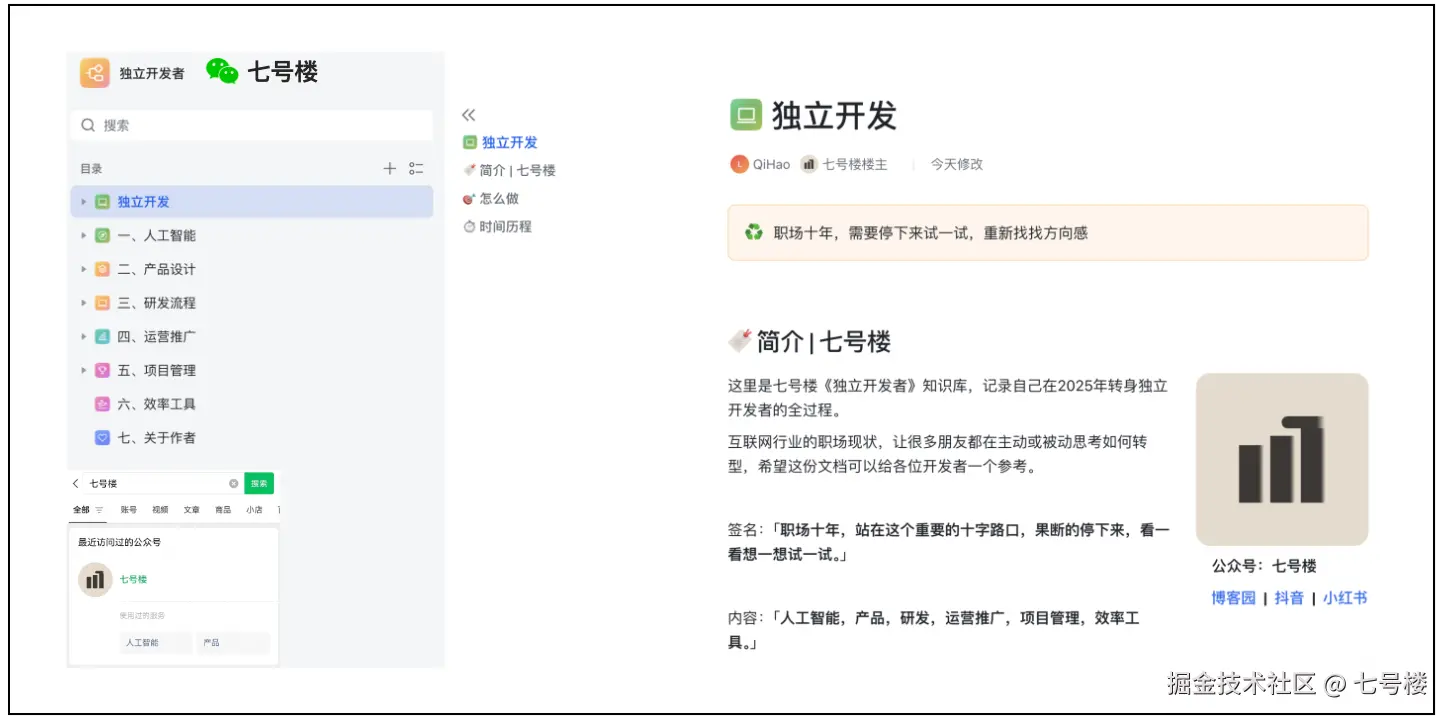Switch to the 视频 tab
Image resolution: width=1448 pixels, height=718 pixels.
pyautogui.click(x=160, y=509)
